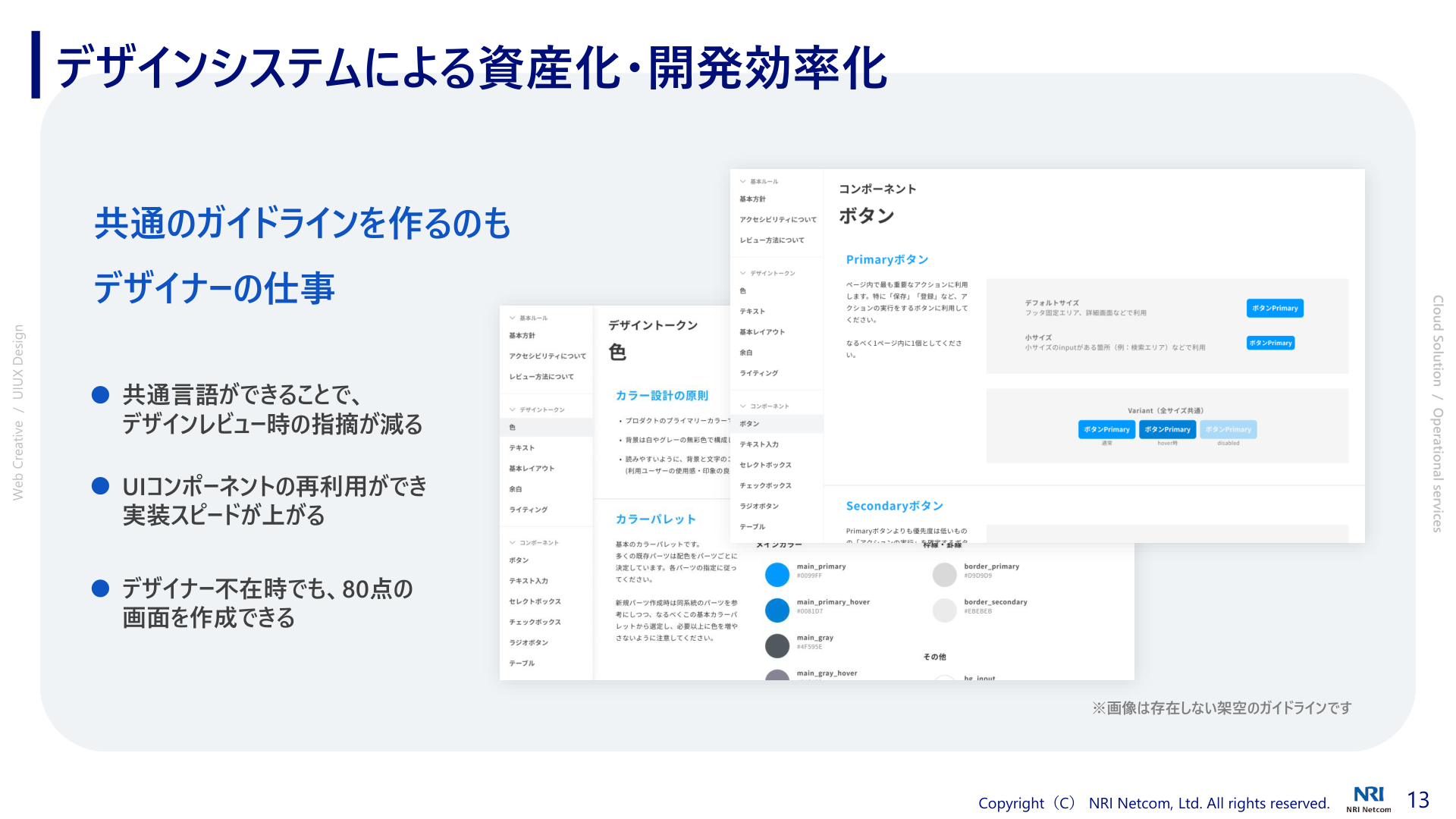1456x819 pixels.
Task: Collapse デザイントークン chevron in the ボタン page sidebar
Action: (x=743, y=273)
